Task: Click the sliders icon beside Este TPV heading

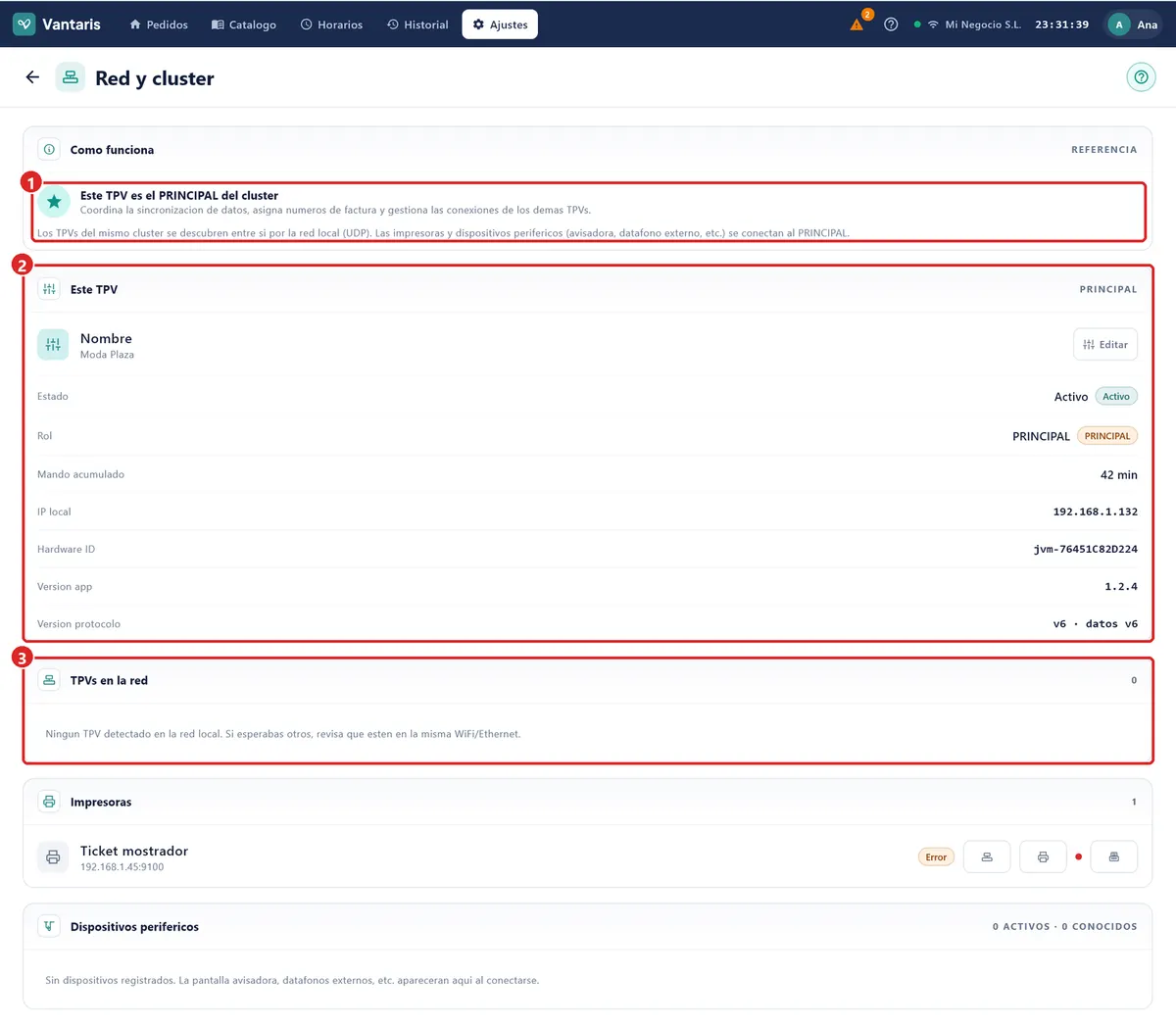Action: [x=49, y=289]
